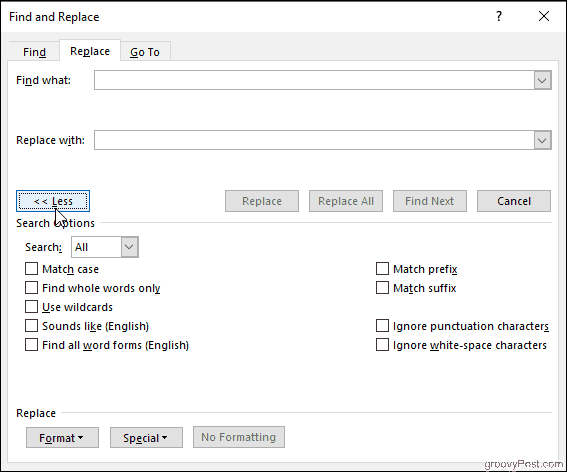
Task: Toggle Find all word forms (English)
Action: click(32, 345)
